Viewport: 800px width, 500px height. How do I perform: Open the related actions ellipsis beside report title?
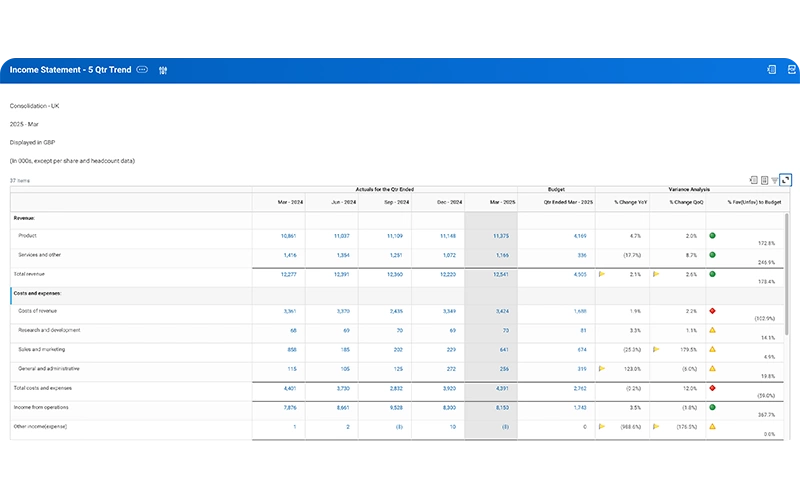[x=142, y=70]
